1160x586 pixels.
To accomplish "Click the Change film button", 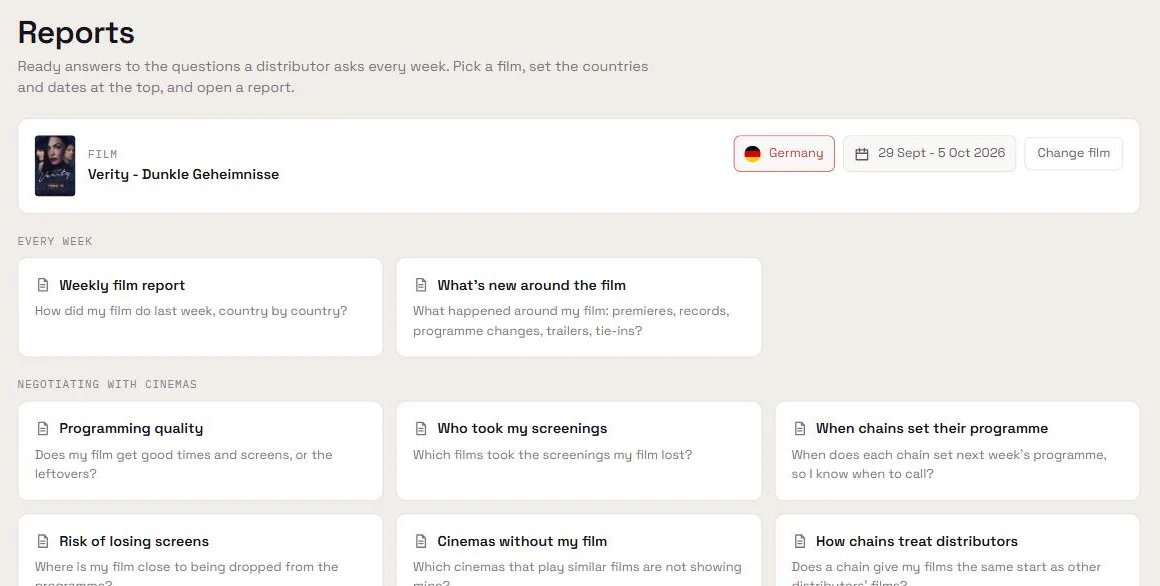I will [x=1073, y=153].
